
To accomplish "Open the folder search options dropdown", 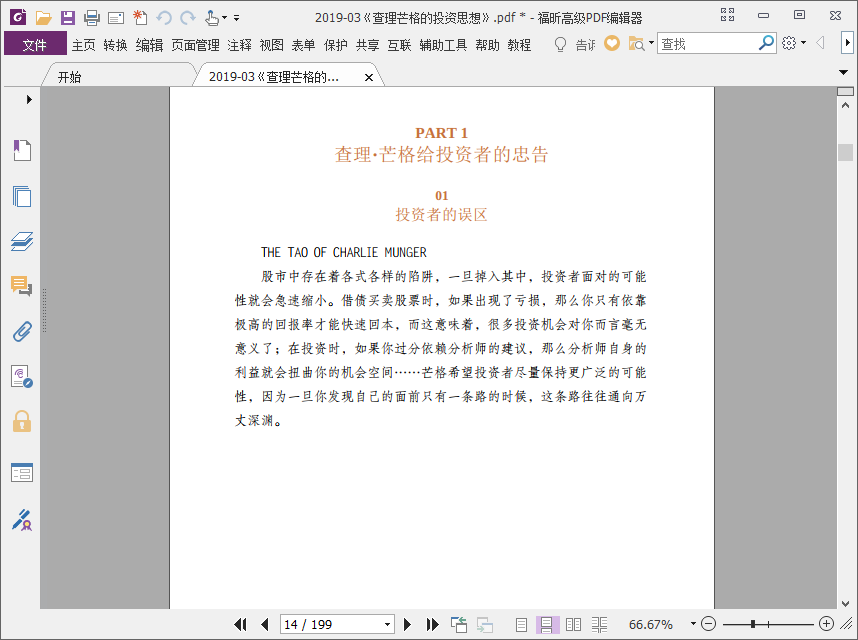I will pos(651,43).
